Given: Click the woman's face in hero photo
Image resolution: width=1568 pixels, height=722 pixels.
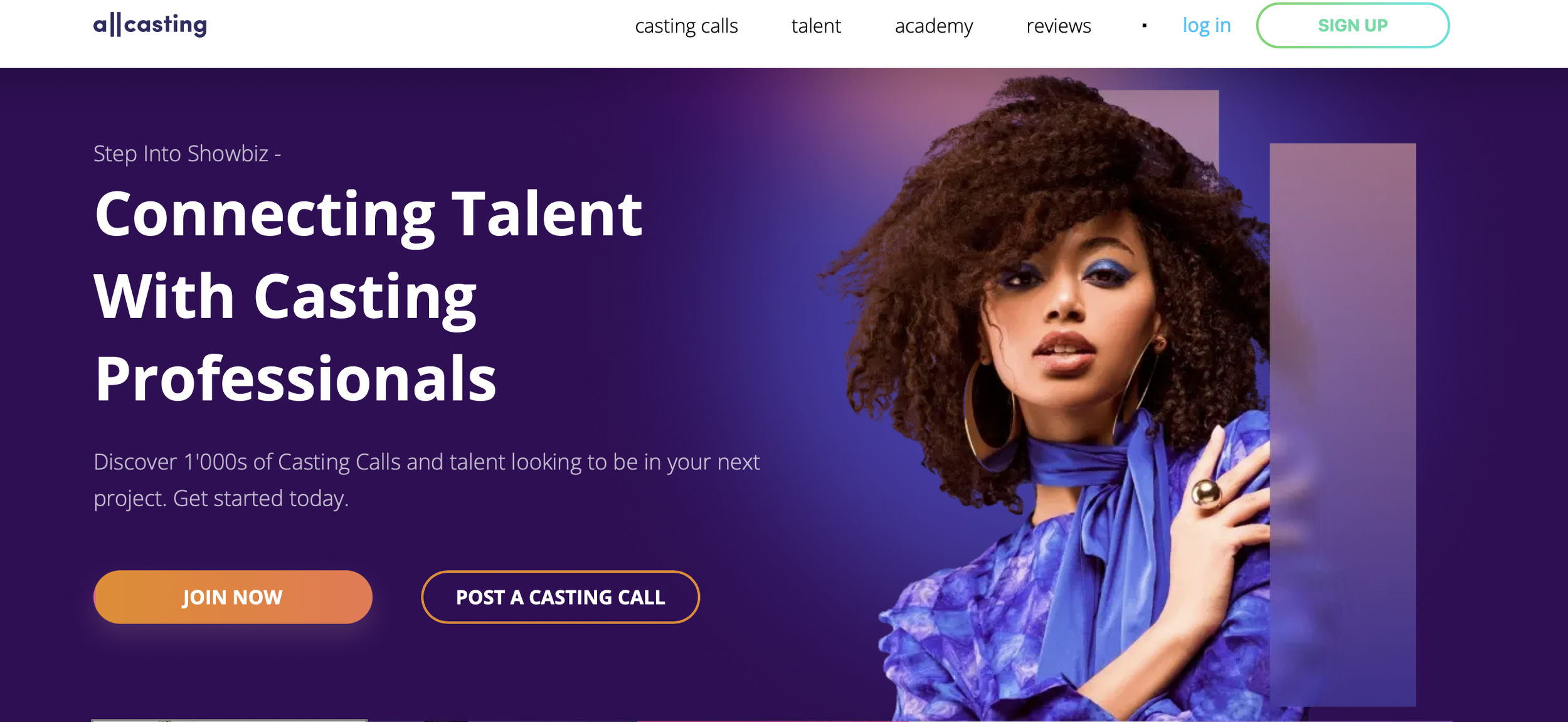Looking at the screenshot, I should point(1073,314).
